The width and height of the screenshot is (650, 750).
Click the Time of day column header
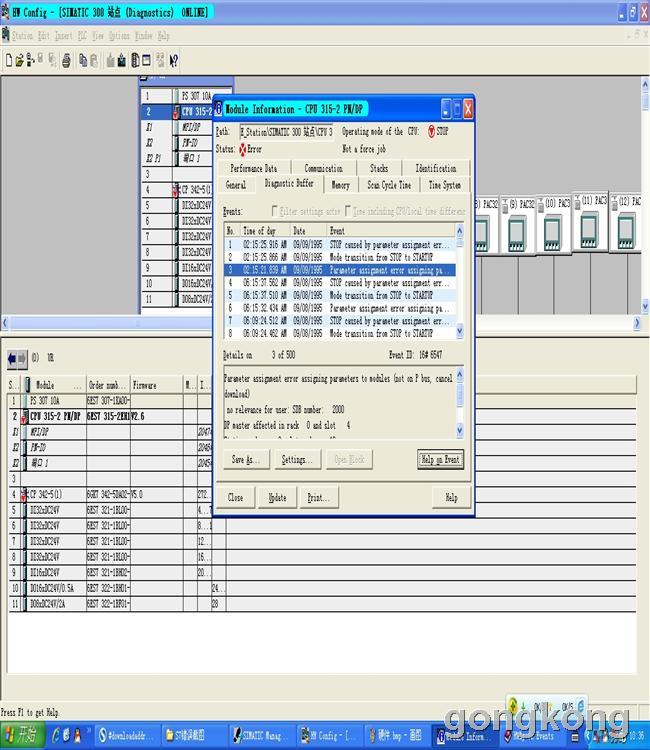(x=265, y=231)
